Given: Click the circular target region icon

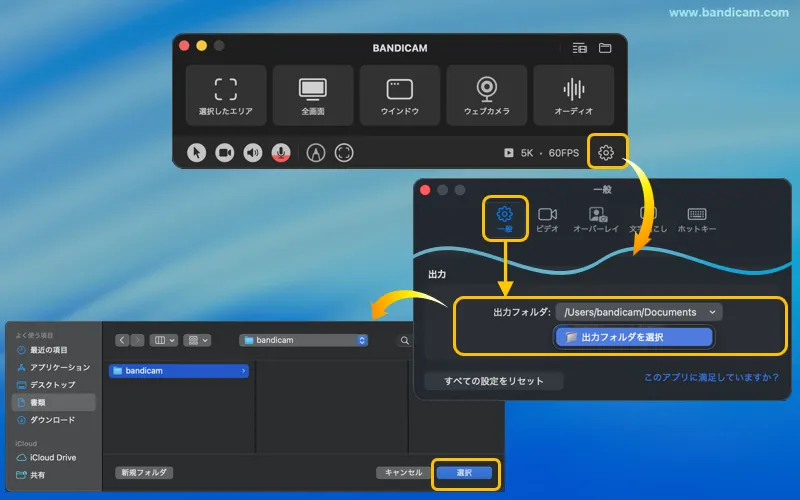Looking at the screenshot, I should (x=344, y=153).
